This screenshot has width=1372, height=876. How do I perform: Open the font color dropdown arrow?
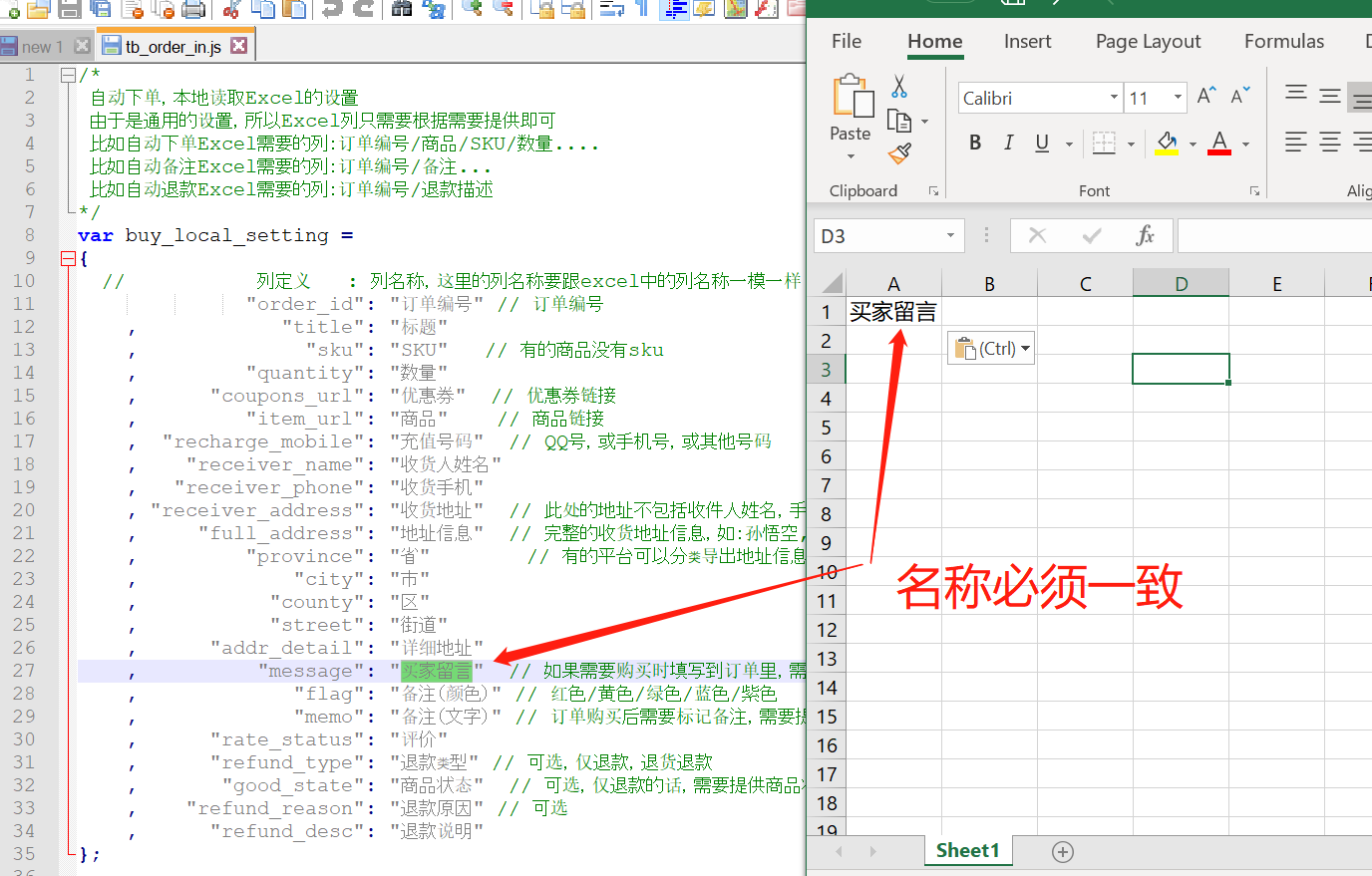pyautogui.click(x=1245, y=145)
